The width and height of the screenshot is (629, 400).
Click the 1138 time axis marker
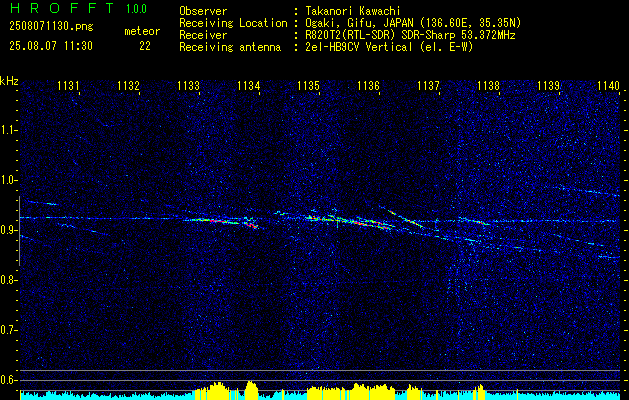coord(489,86)
